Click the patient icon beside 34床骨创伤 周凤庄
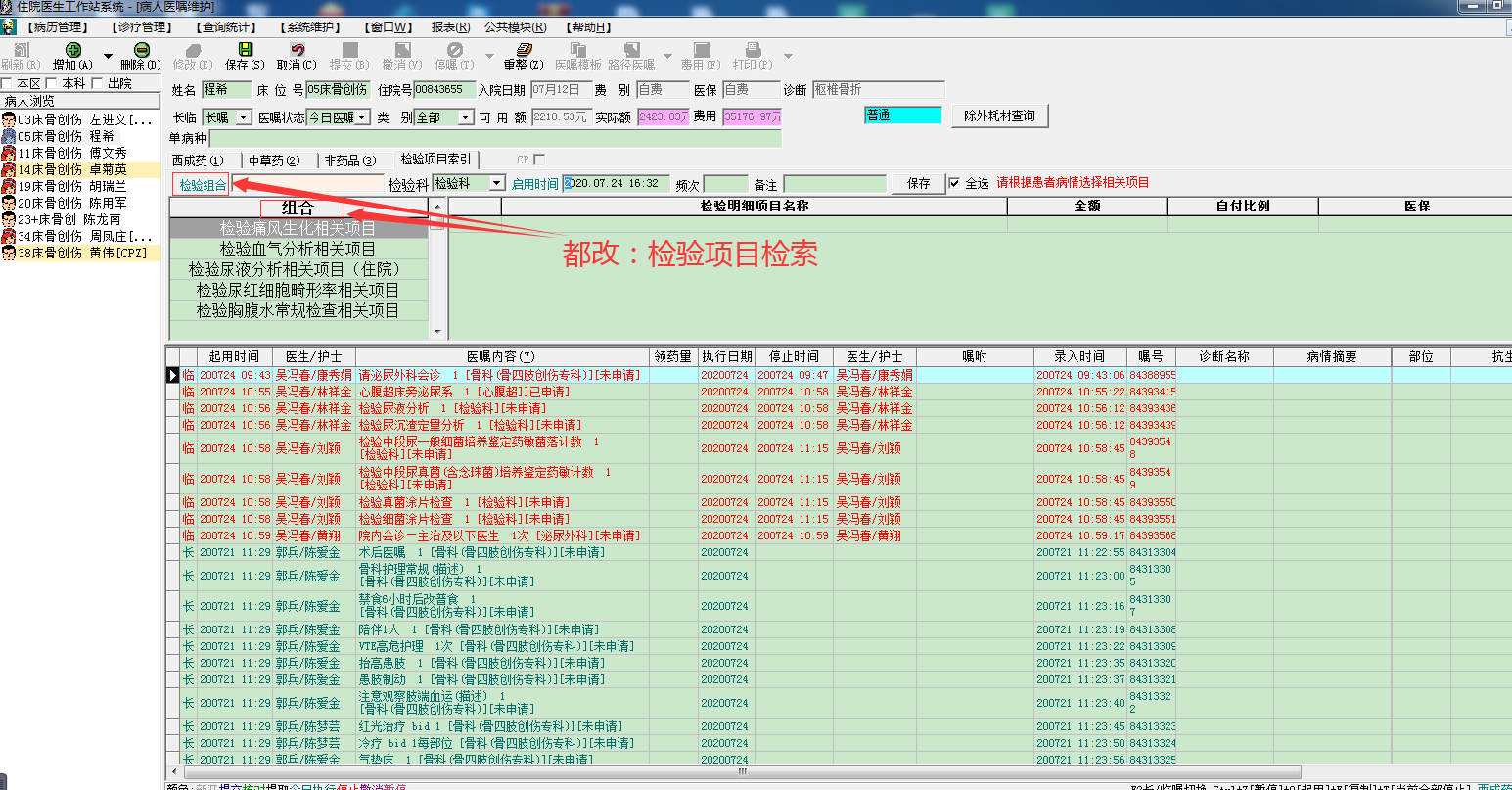Viewport: 1512px width, 790px height. pos(9,236)
